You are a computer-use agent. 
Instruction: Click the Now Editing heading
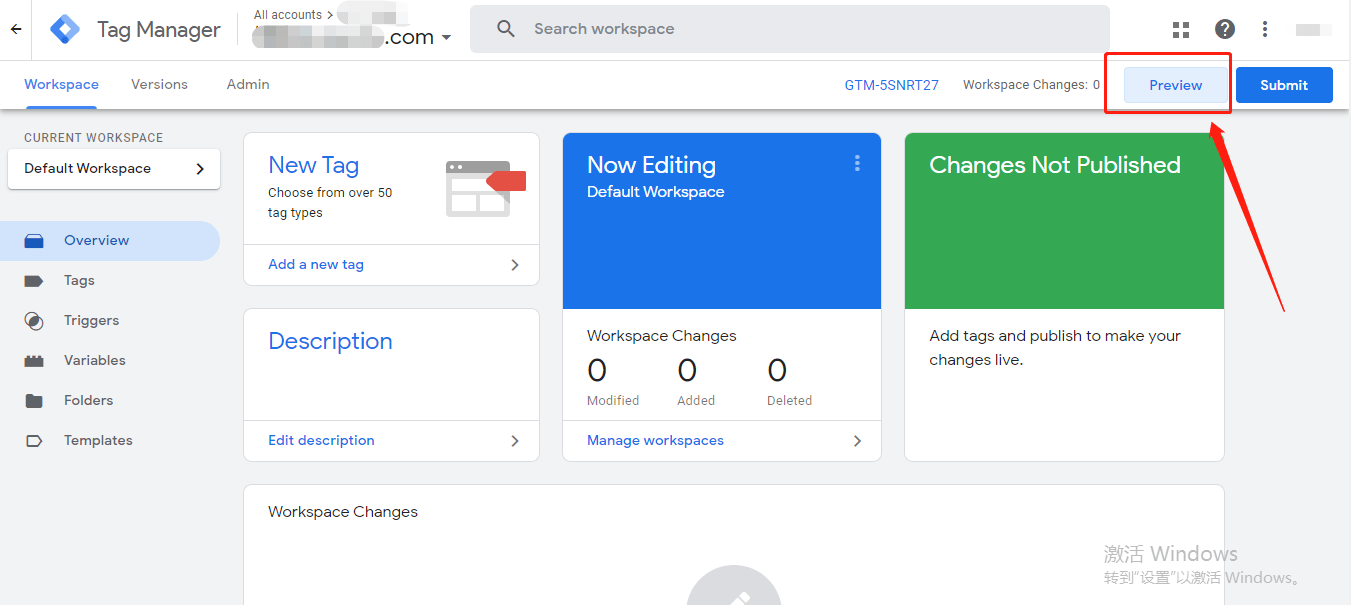click(x=651, y=165)
